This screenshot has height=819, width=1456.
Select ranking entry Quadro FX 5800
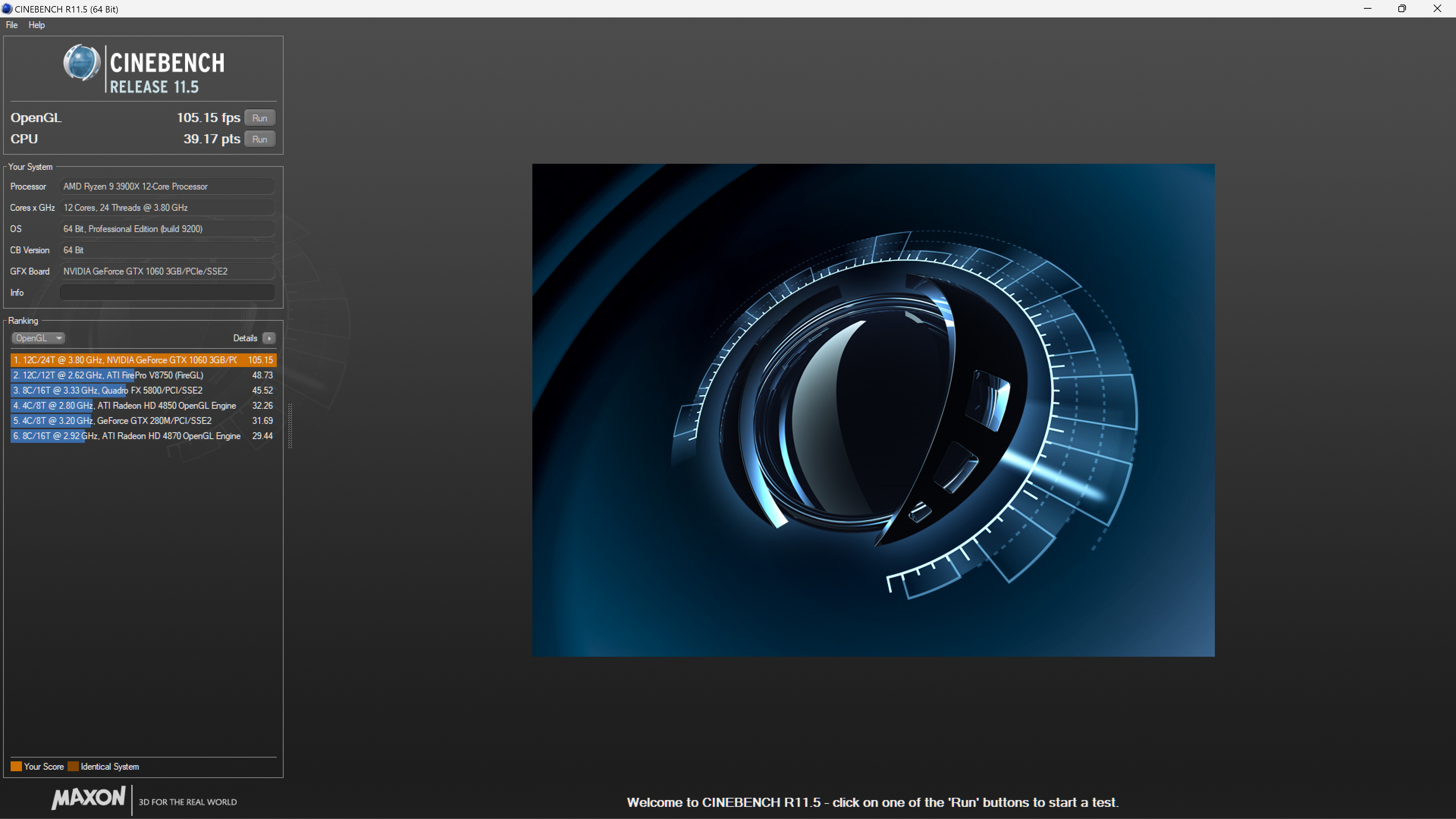pos(143,391)
